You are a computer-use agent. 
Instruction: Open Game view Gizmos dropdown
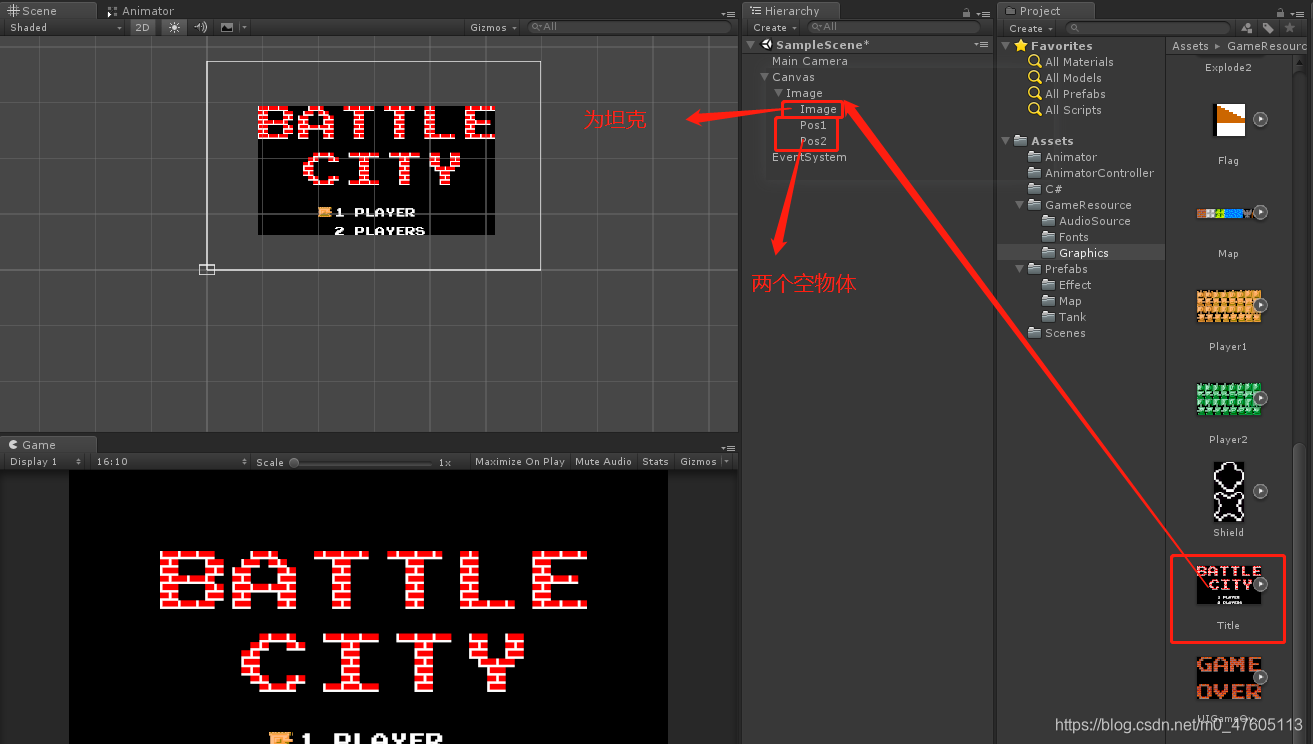[704, 462]
